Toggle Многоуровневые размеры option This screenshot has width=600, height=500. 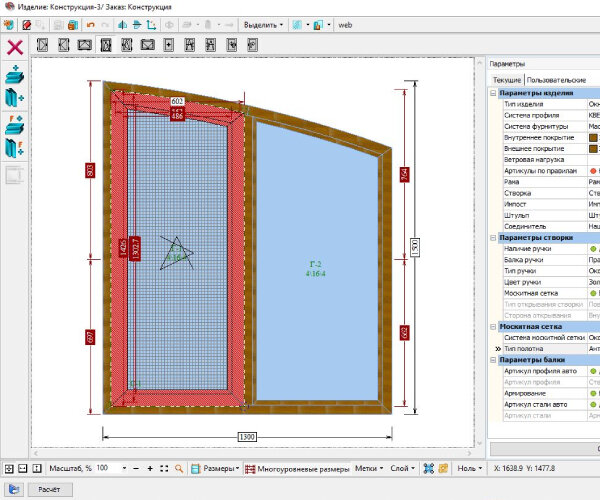click(x=297, y=469)
